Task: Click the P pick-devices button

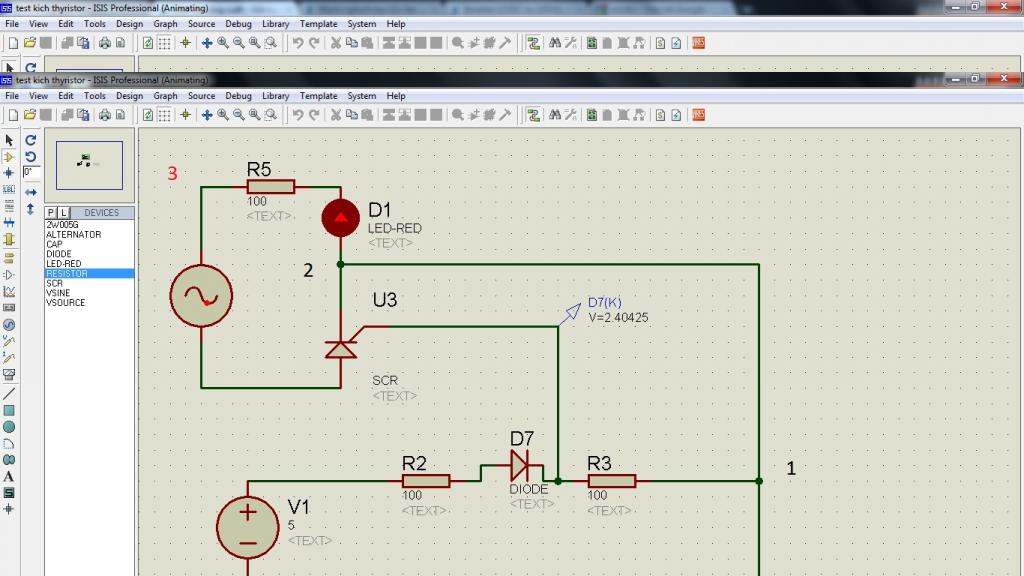Action: (x=51, y=212)
